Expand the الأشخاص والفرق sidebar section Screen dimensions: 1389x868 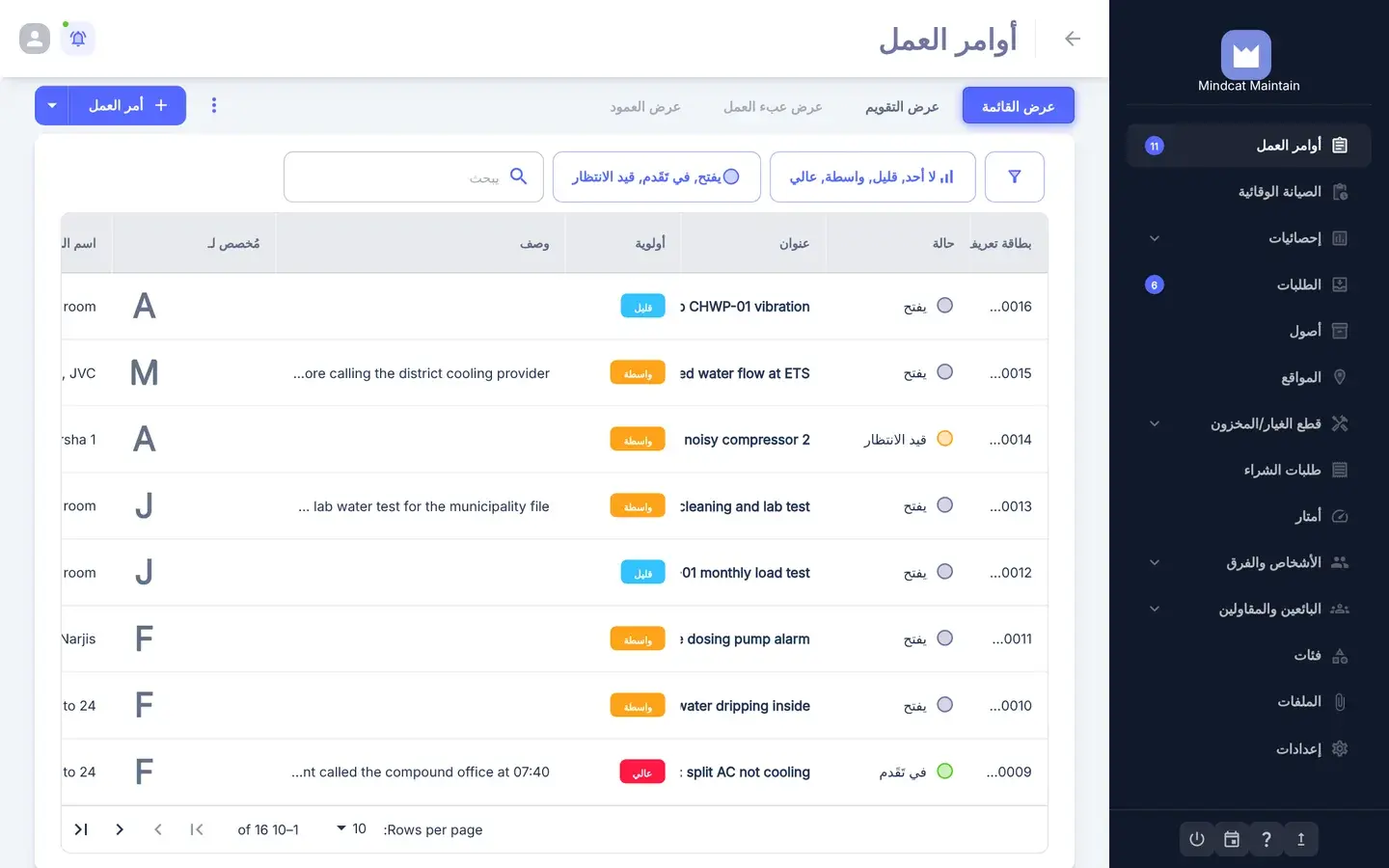1249,562
